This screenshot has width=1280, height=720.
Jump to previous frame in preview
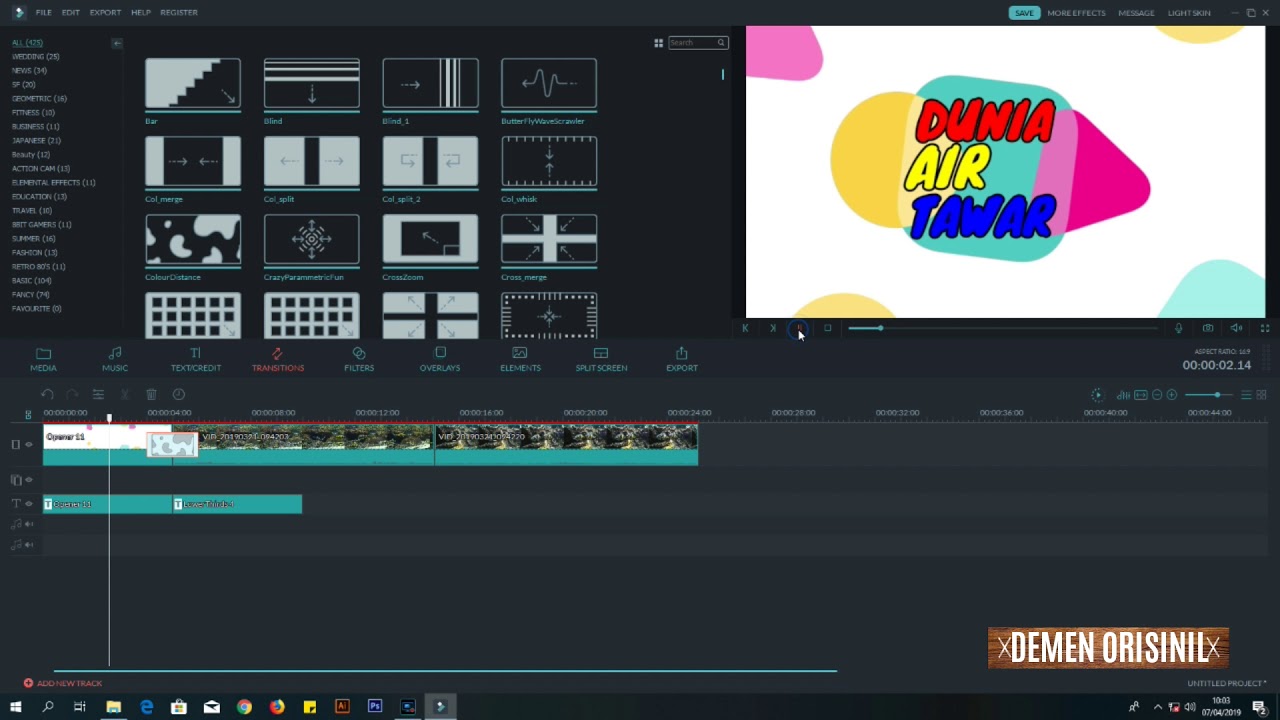click(745, 328)
